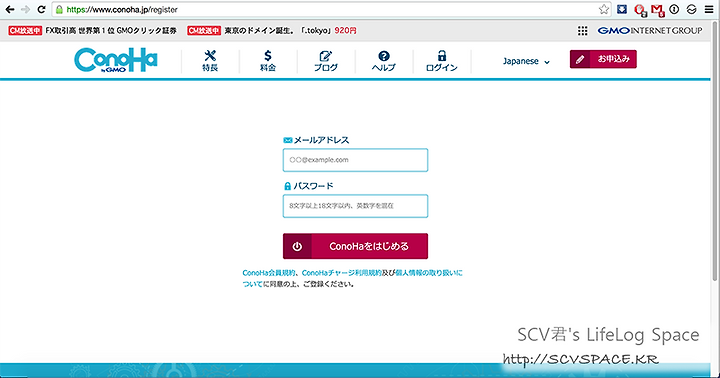
Task: Bookmark page with the star icon
Action: (x=604, y=9)
